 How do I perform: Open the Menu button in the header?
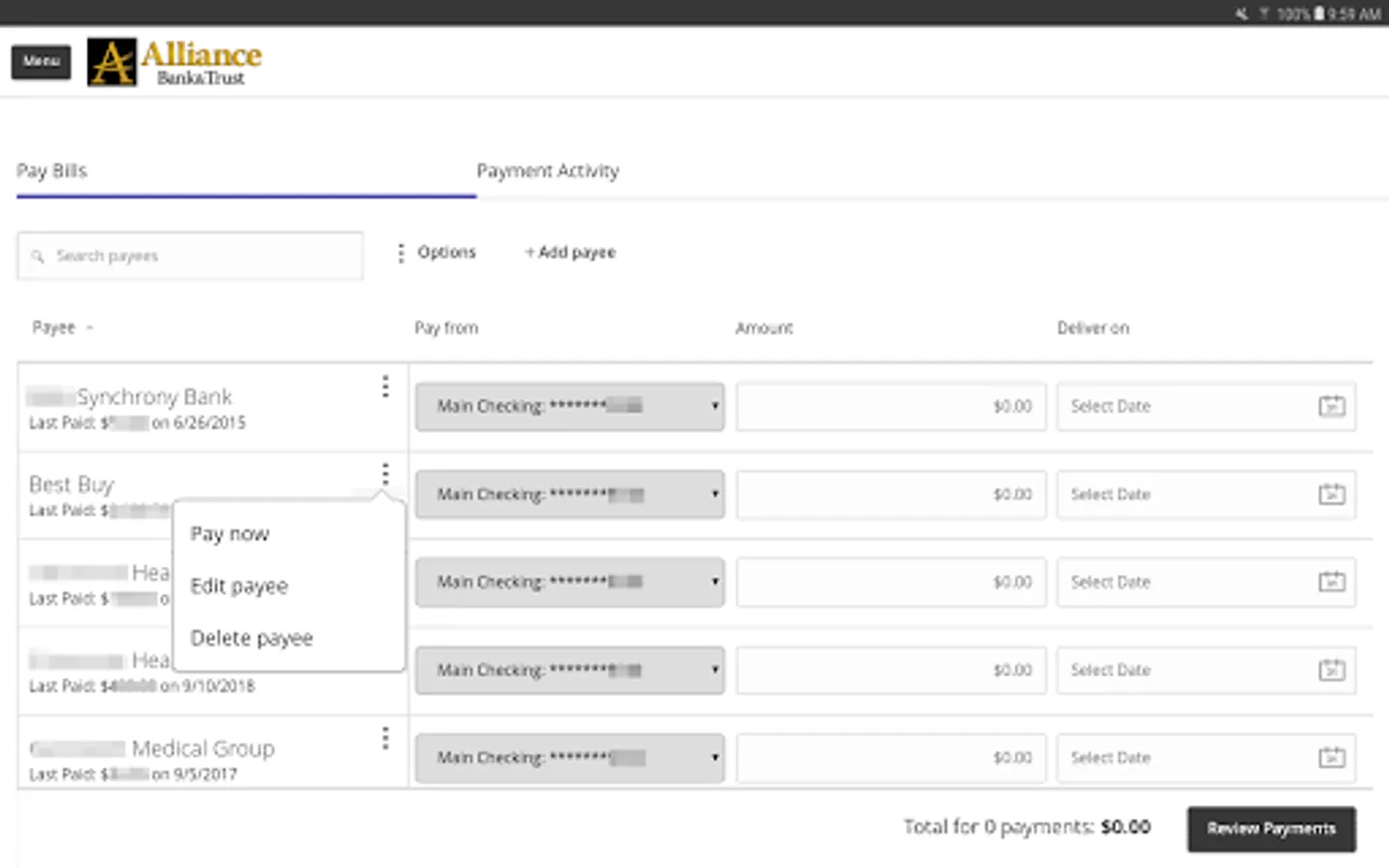point(41,62)
